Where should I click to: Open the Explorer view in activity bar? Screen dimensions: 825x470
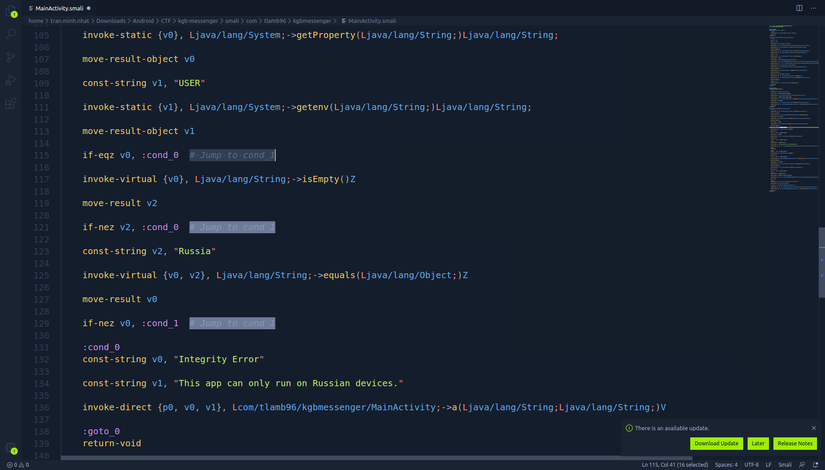click(x=11, y=11)
